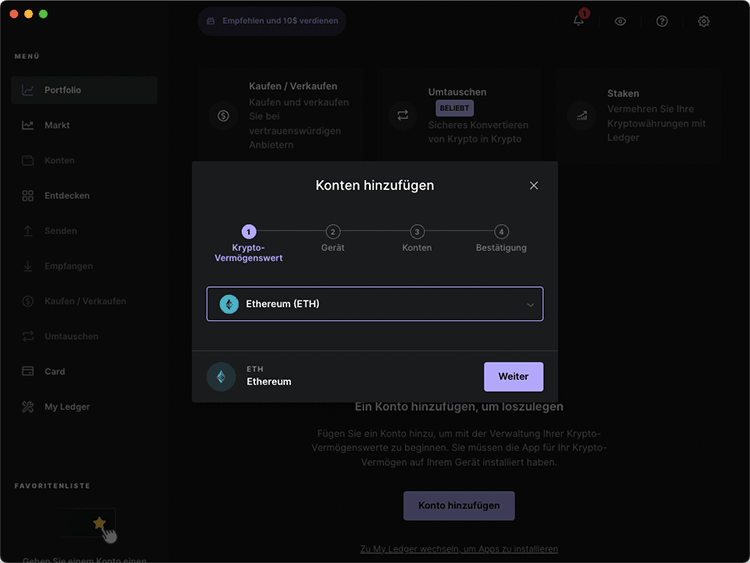Click the My Ledger tools icon

(28, 407)
